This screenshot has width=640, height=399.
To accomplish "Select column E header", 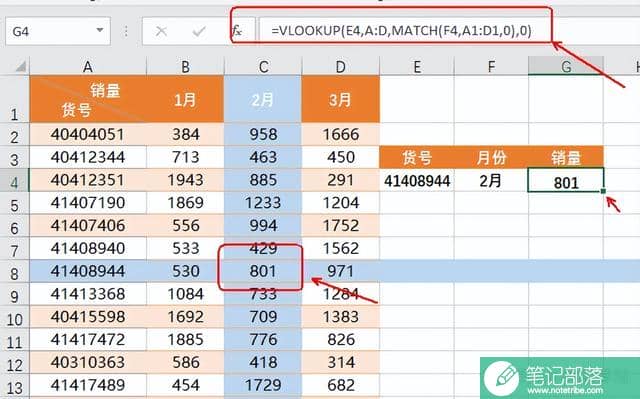I will [417, 66].
